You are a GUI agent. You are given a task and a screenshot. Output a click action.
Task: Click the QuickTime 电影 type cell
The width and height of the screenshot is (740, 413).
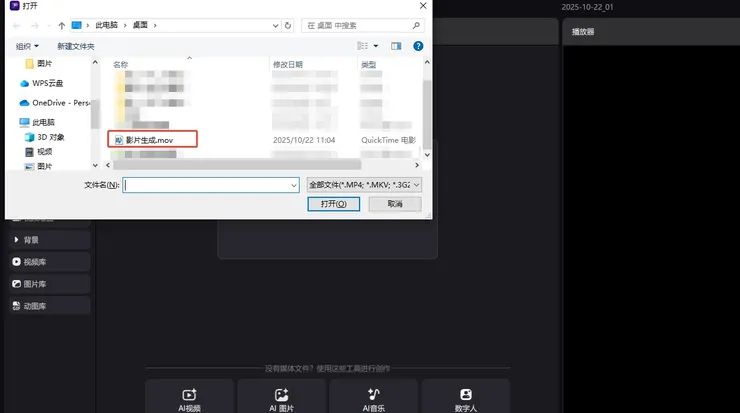(388, 140)
